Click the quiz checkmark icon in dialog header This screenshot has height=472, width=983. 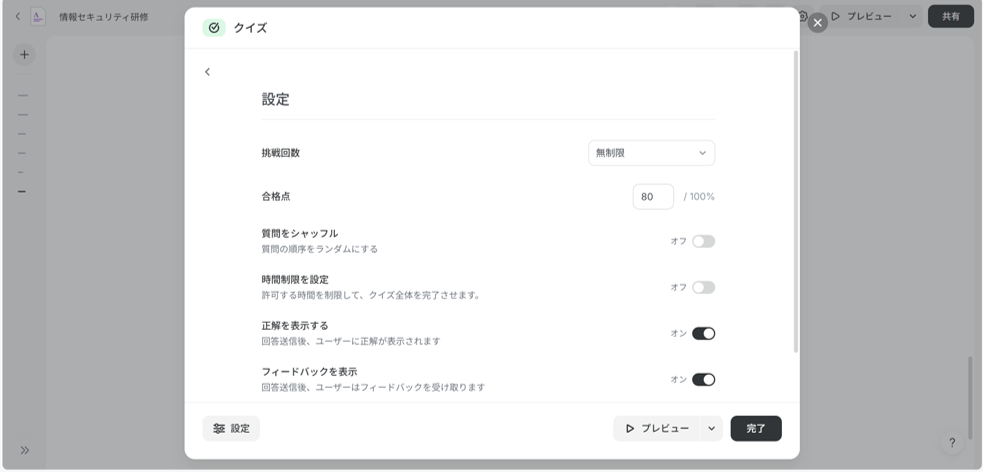(214, 28)
